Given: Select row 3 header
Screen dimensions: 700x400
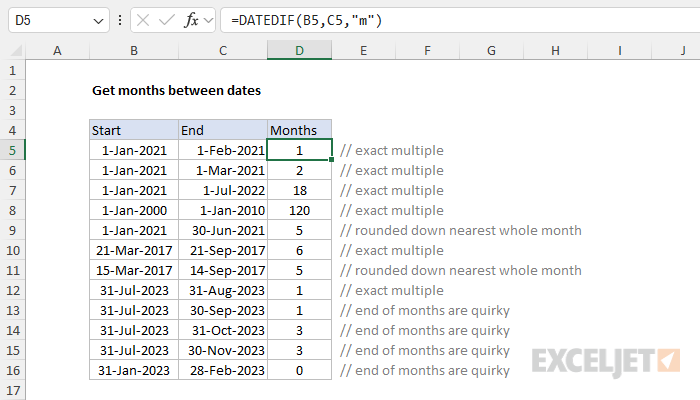Looking at the screenshot, I should click(12, 110).
